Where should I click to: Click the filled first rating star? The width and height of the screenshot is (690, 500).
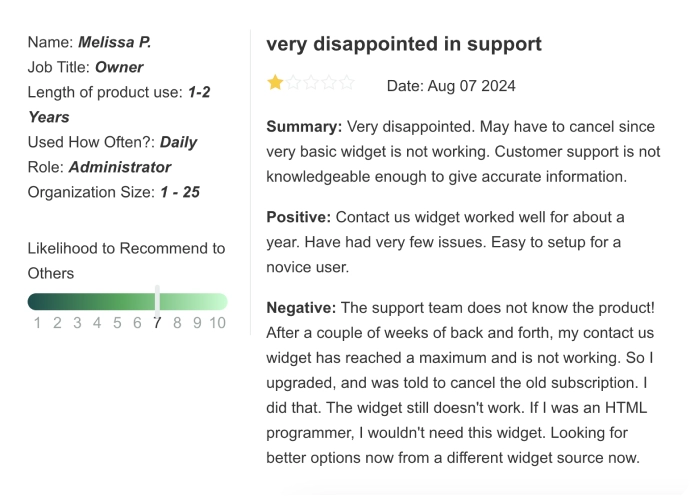[275, 83]
